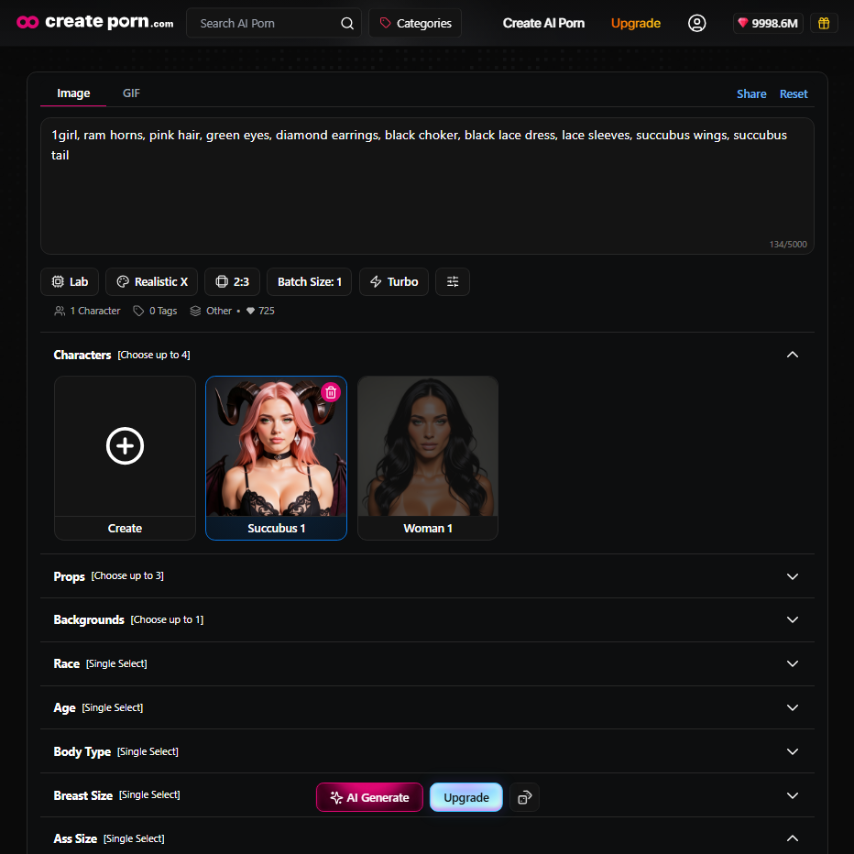The image size is (854, 854).
Task: Click the "134/5000" character counter
Action: point(788,244)
